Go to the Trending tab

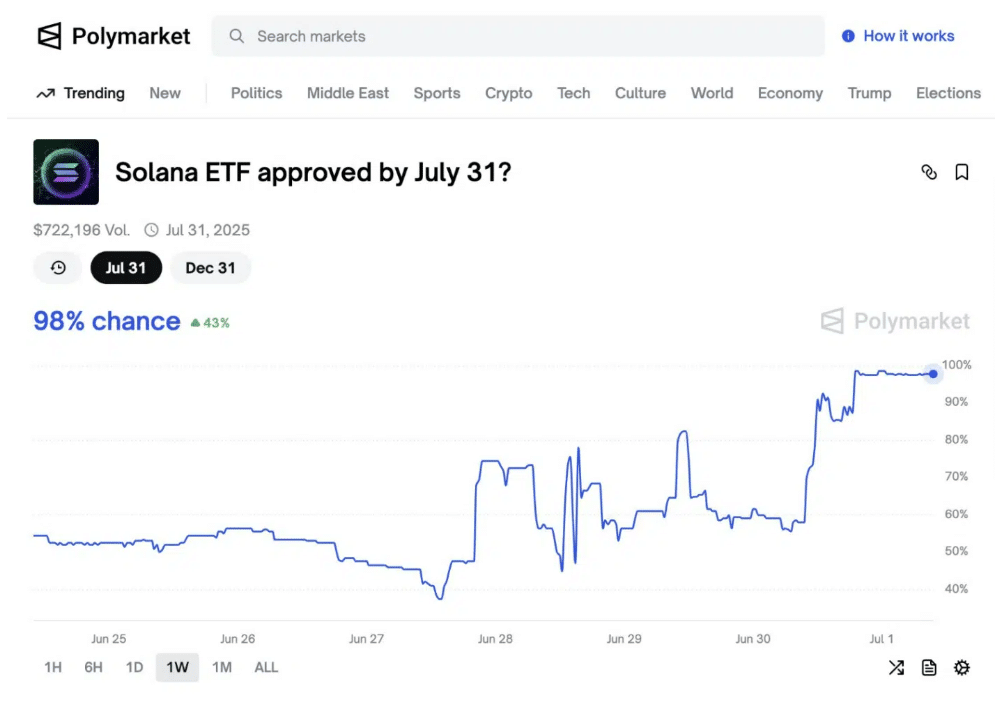click(x=81, y=93)
